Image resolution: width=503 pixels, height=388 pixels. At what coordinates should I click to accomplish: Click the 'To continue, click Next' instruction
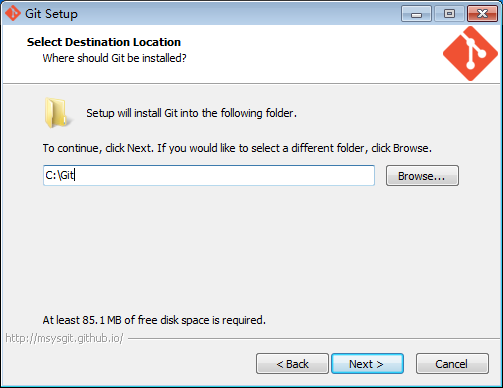click(x=237, y=148)
